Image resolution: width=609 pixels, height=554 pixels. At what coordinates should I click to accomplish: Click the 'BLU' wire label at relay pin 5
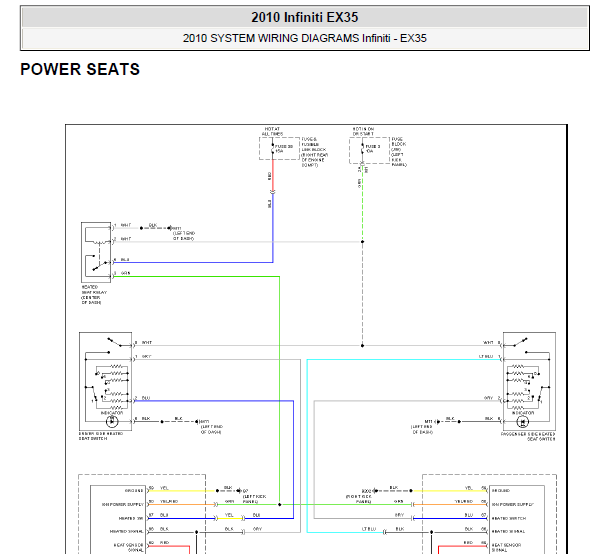(125, 260)
